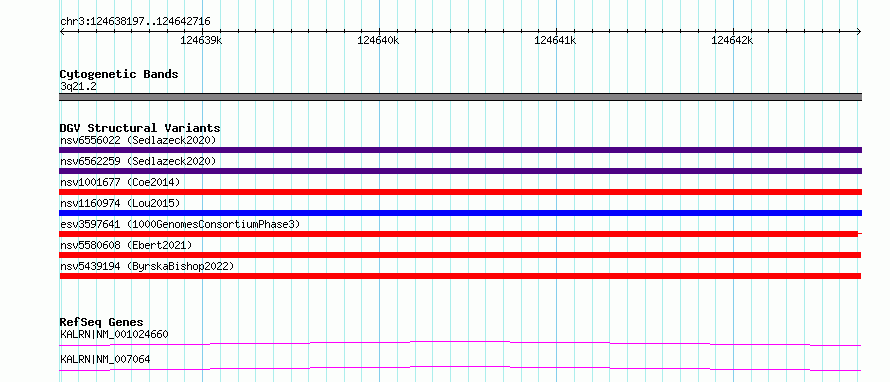Viewport: 890px width, 382px height.
Task: Select the gray 3q21.2 cytogenetic band bar
Action: point(460,97)
